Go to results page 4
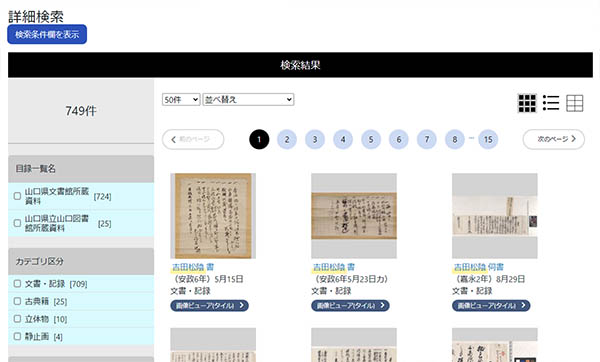 [x=343, y=139]
